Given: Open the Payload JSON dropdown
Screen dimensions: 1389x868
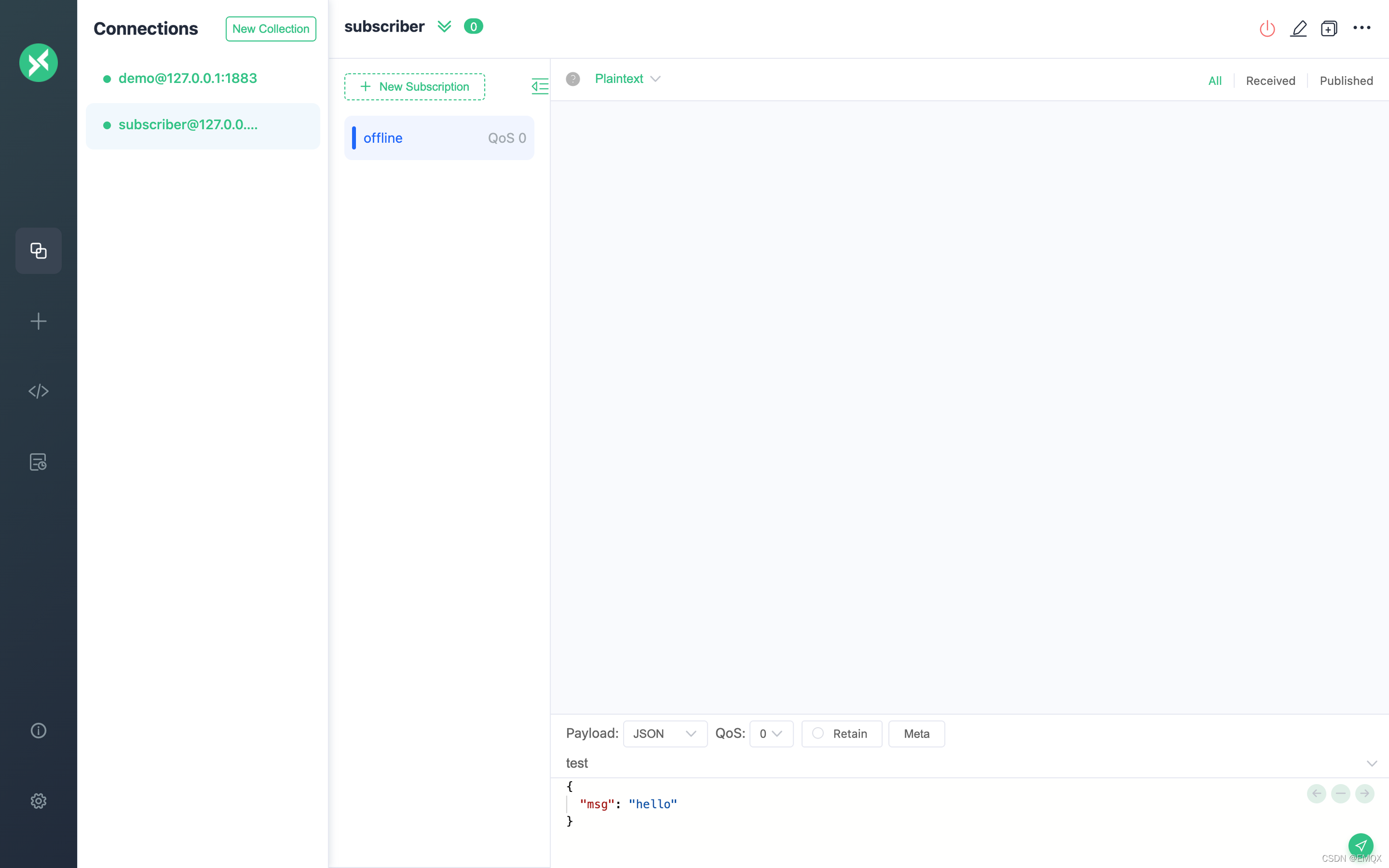Looking at the screenshot, I should (x=664, y=734).
